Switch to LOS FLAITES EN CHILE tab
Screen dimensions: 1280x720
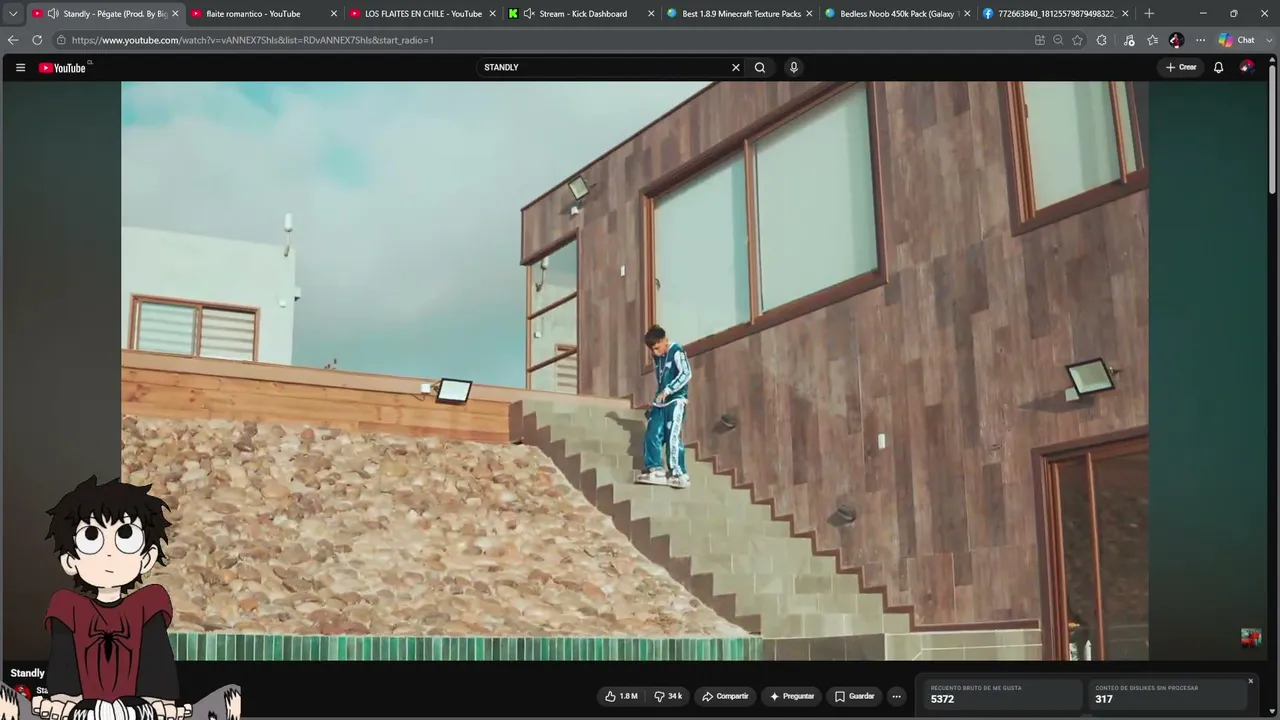click(423, 14)
